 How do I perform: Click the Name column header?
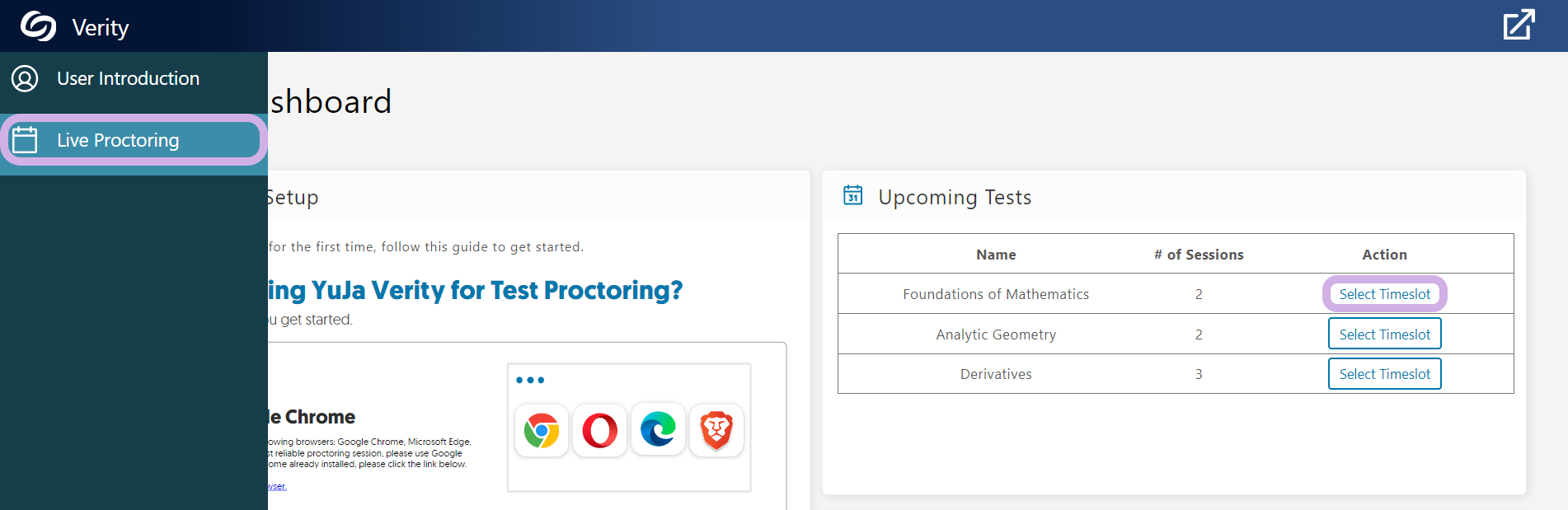[x=996, y=255]
